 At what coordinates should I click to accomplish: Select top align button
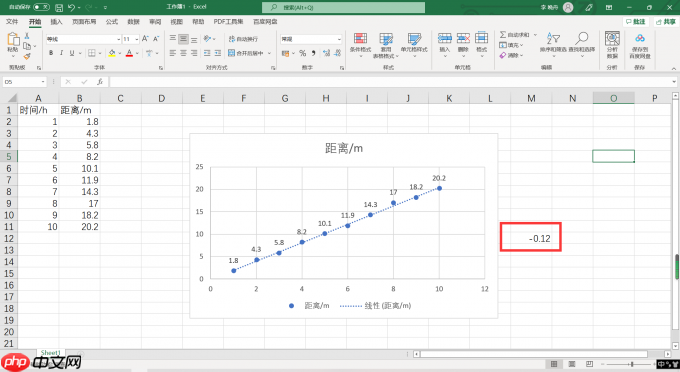[173, 39]
